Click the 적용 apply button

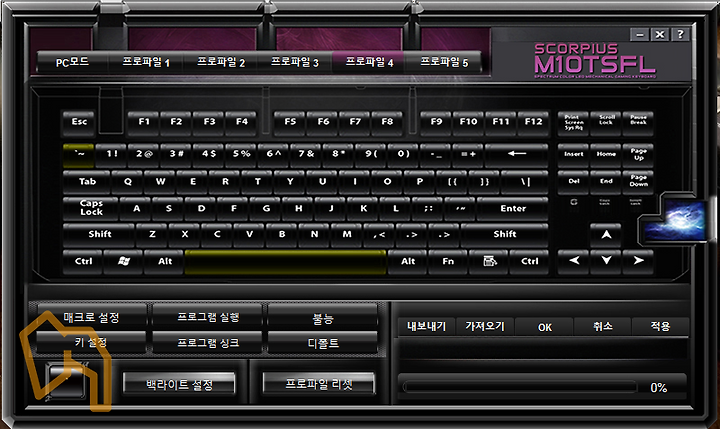660,327
